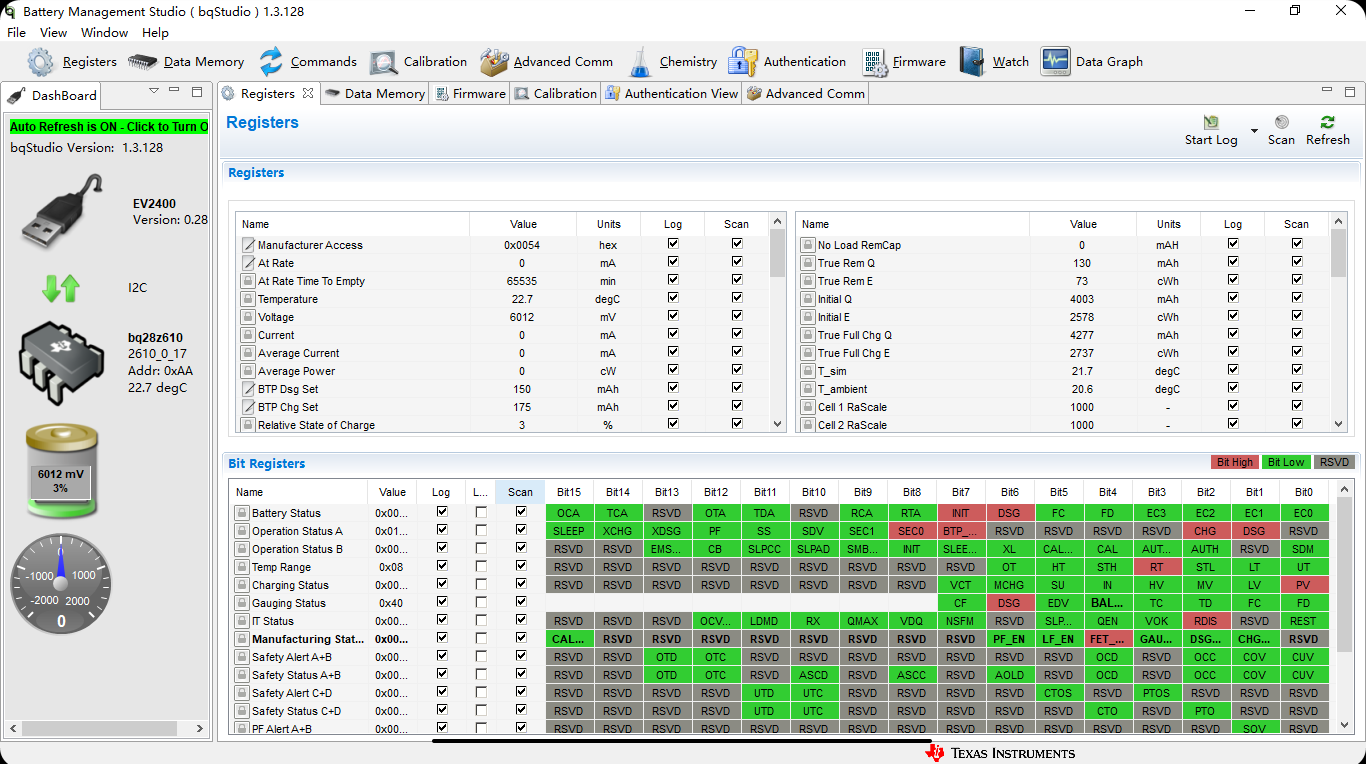The image size is (1366, 764).
Task: Close the Registers tab
Action: coord(308,93)
